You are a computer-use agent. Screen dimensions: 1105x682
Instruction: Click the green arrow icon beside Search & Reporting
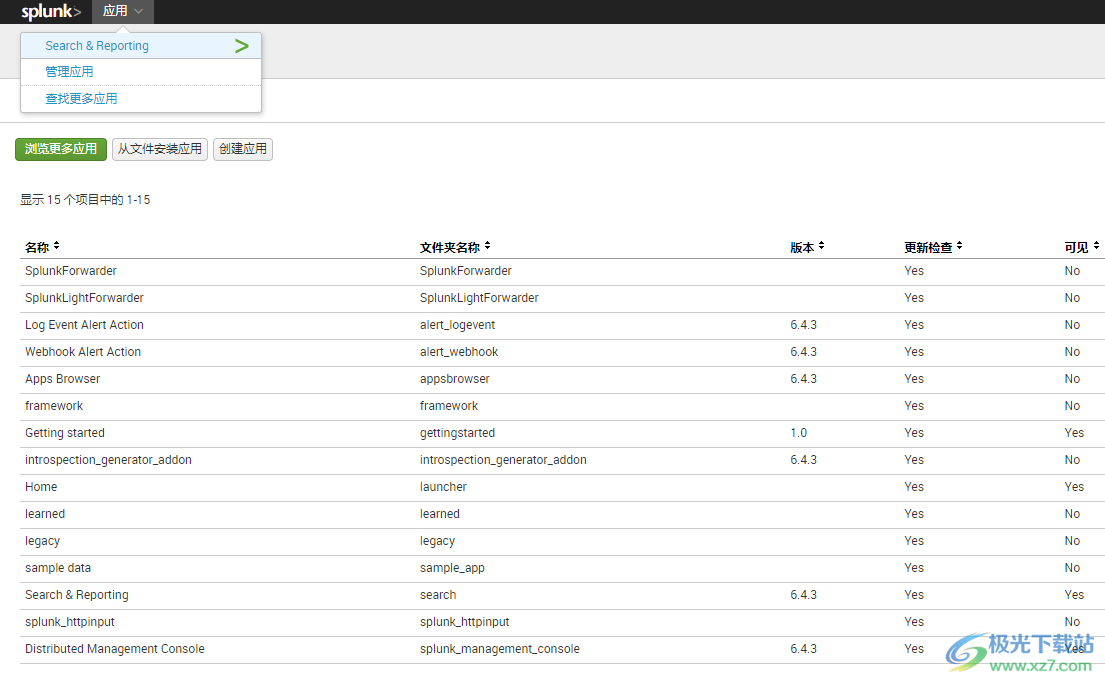click(242, 46)
